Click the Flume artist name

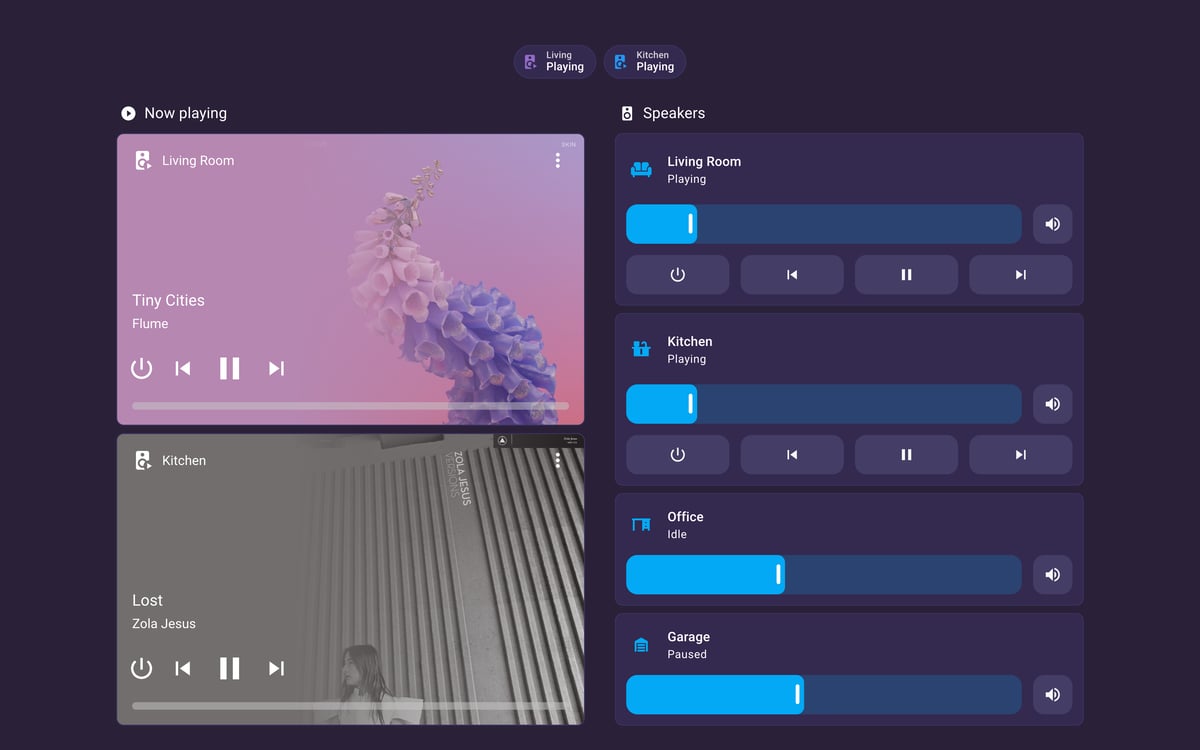pyautogui.click(x=150, y=324)
